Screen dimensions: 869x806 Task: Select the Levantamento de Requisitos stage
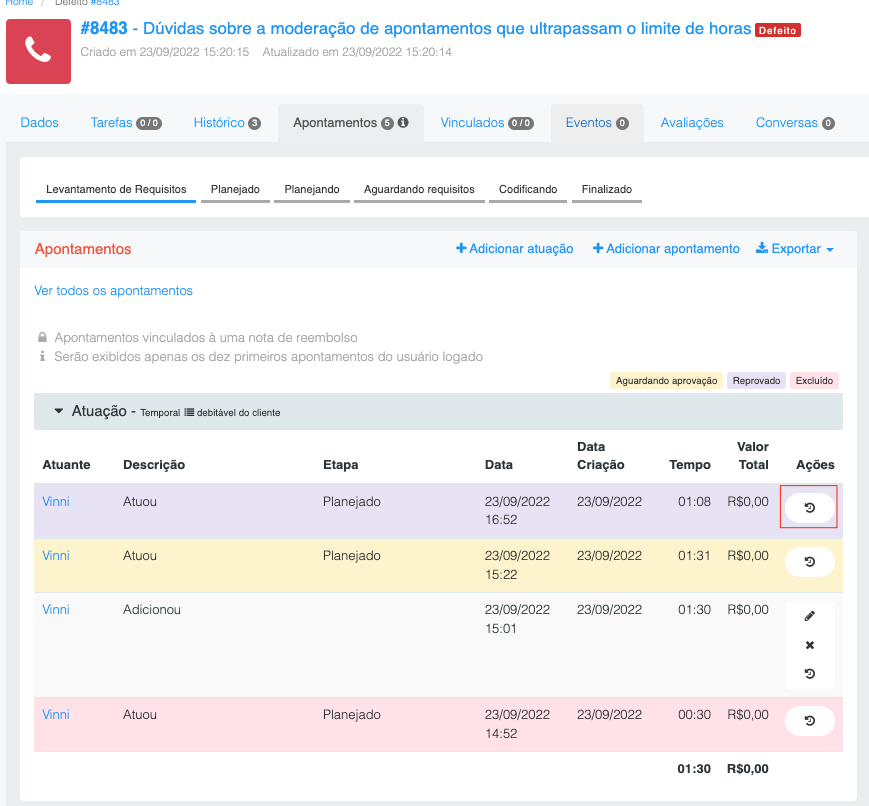click(x=116, y=190)
